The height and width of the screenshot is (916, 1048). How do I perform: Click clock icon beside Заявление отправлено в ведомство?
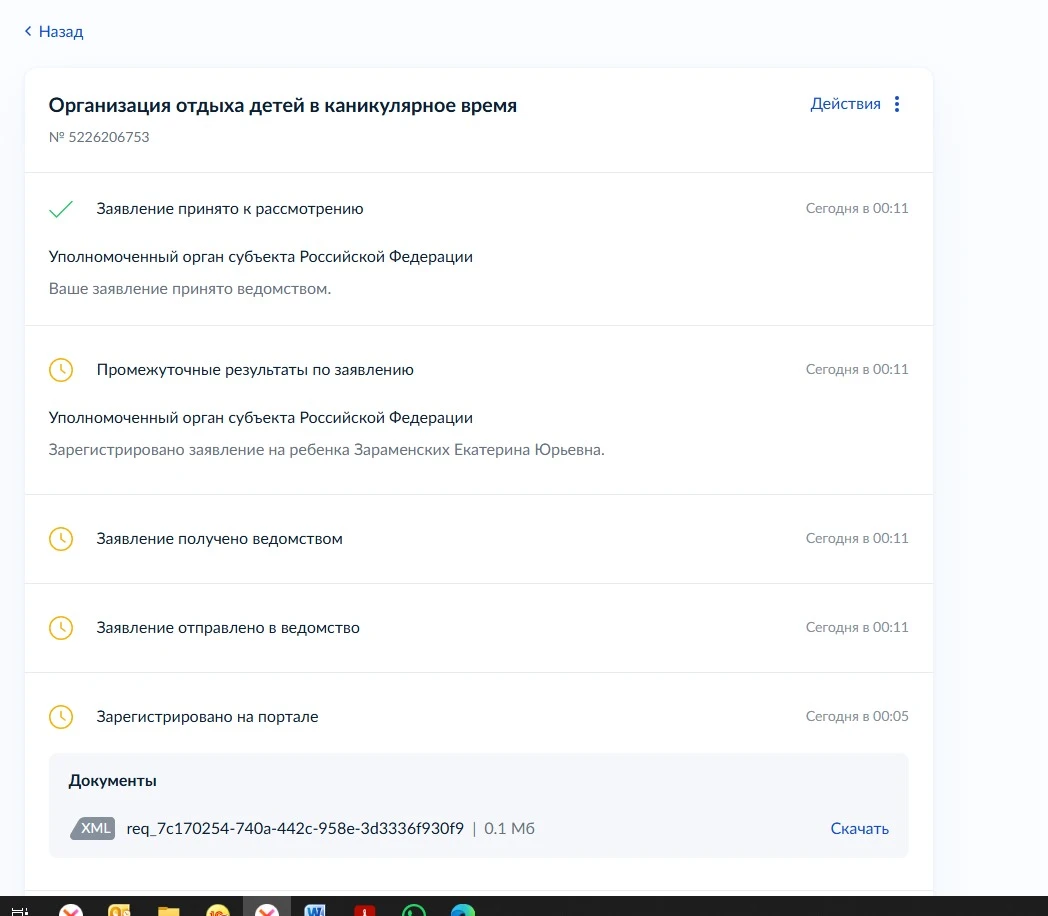(61, 628)
